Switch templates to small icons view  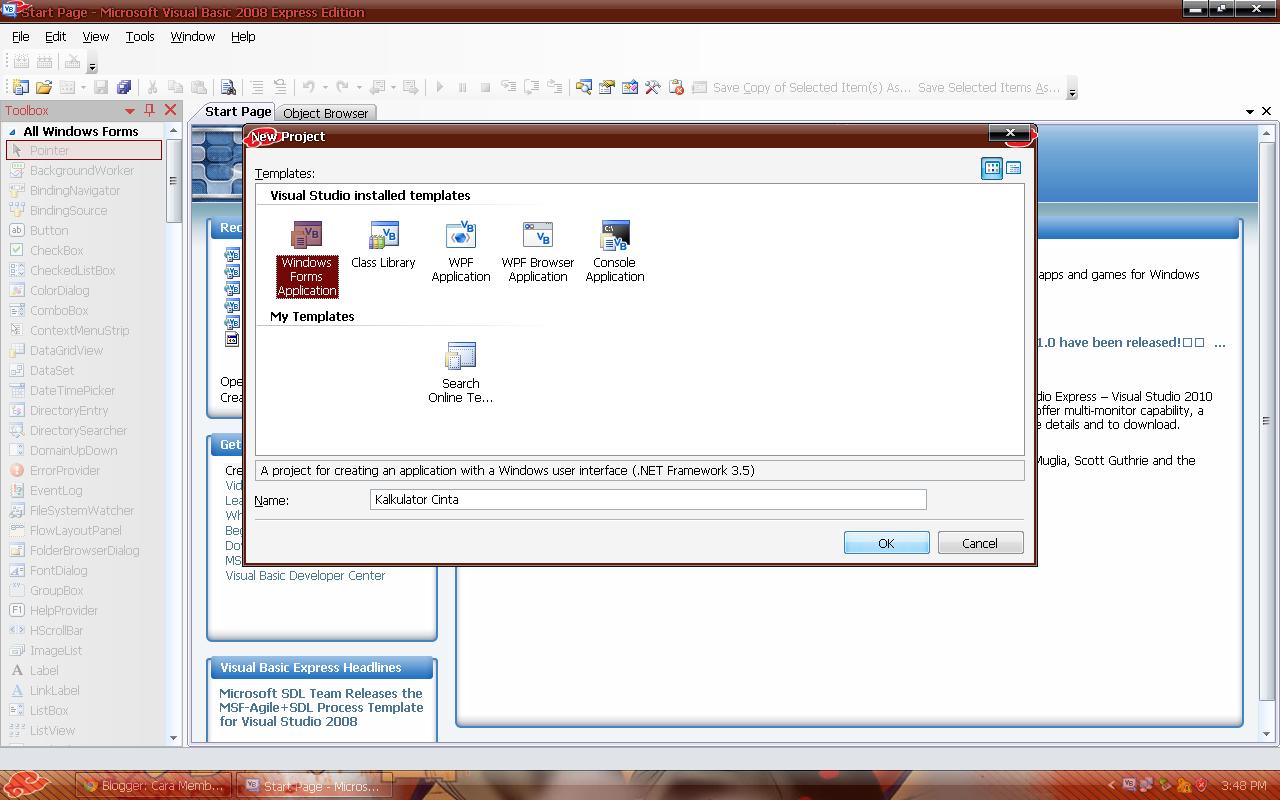[x=1013, y=168]
